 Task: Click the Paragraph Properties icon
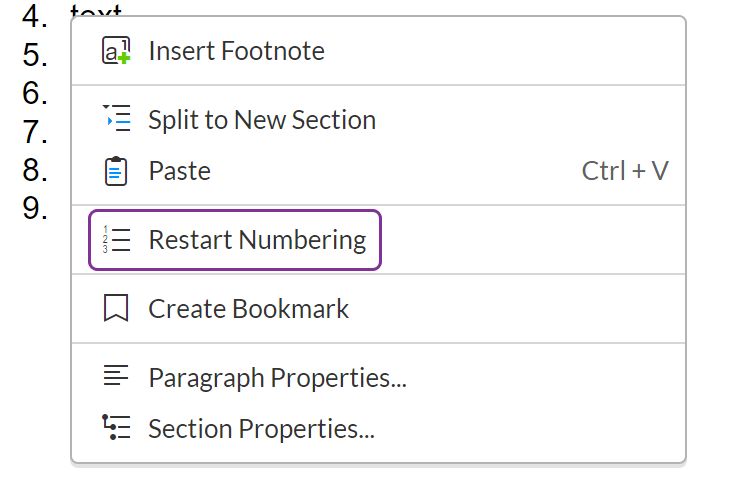pos(116,377)
